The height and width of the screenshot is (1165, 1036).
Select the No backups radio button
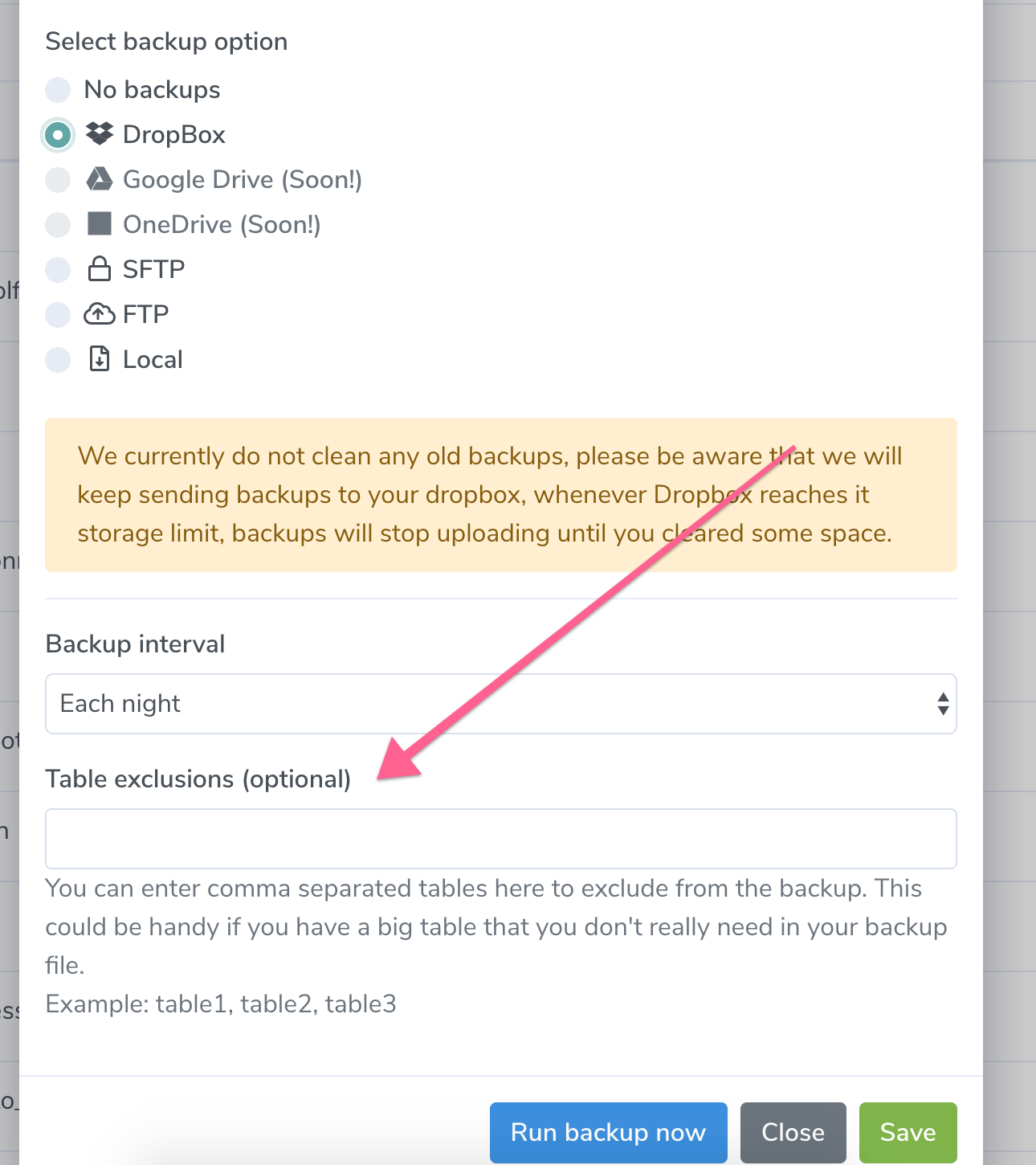58,90
